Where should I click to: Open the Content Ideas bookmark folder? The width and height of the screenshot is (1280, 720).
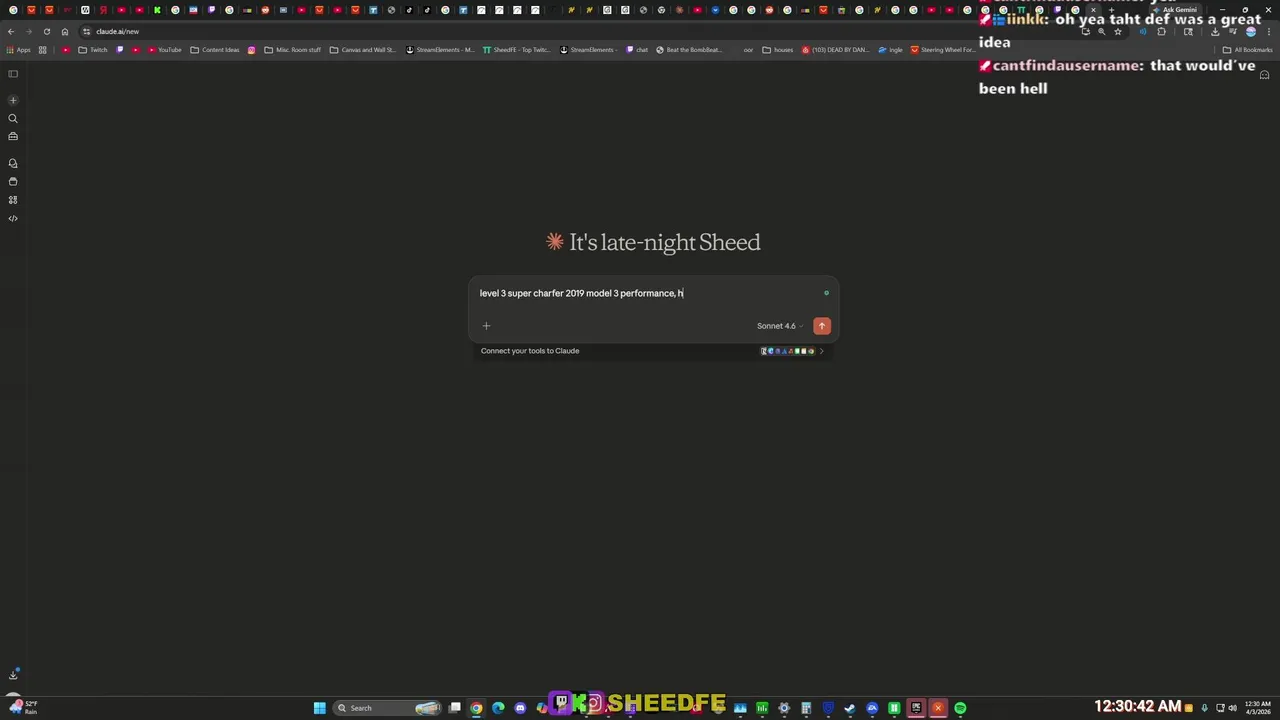point(215,50)
